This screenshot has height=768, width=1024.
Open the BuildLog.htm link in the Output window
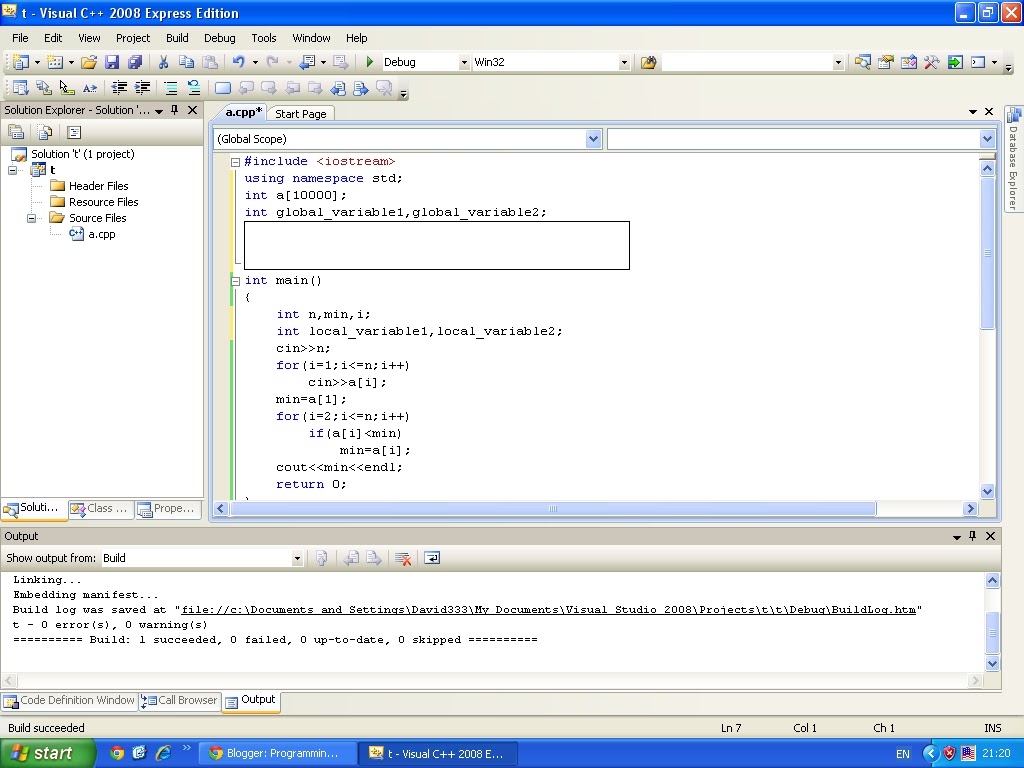(560, 608)
